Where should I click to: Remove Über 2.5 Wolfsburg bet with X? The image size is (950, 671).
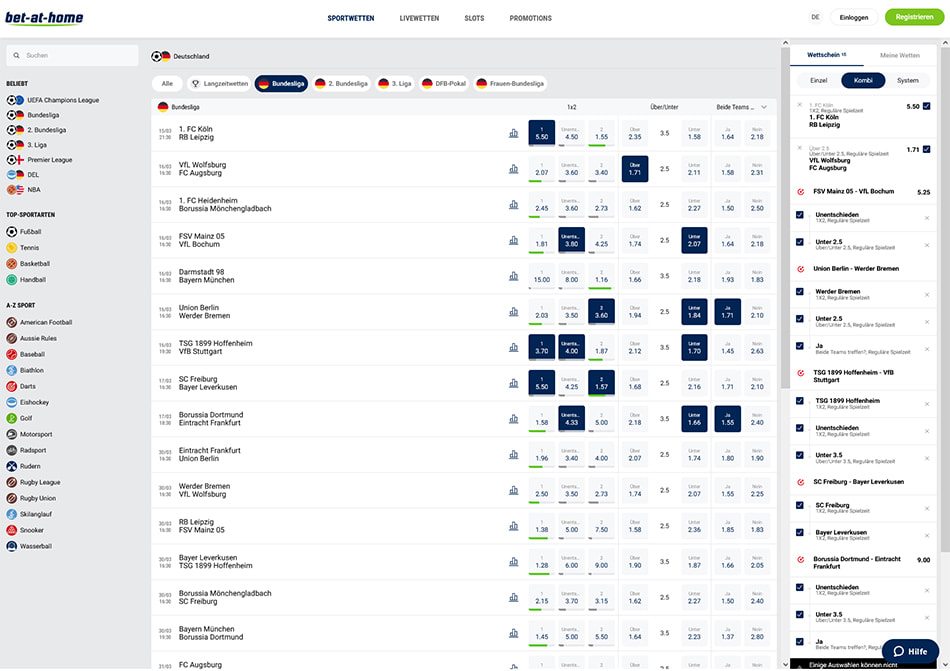[800, 148]
